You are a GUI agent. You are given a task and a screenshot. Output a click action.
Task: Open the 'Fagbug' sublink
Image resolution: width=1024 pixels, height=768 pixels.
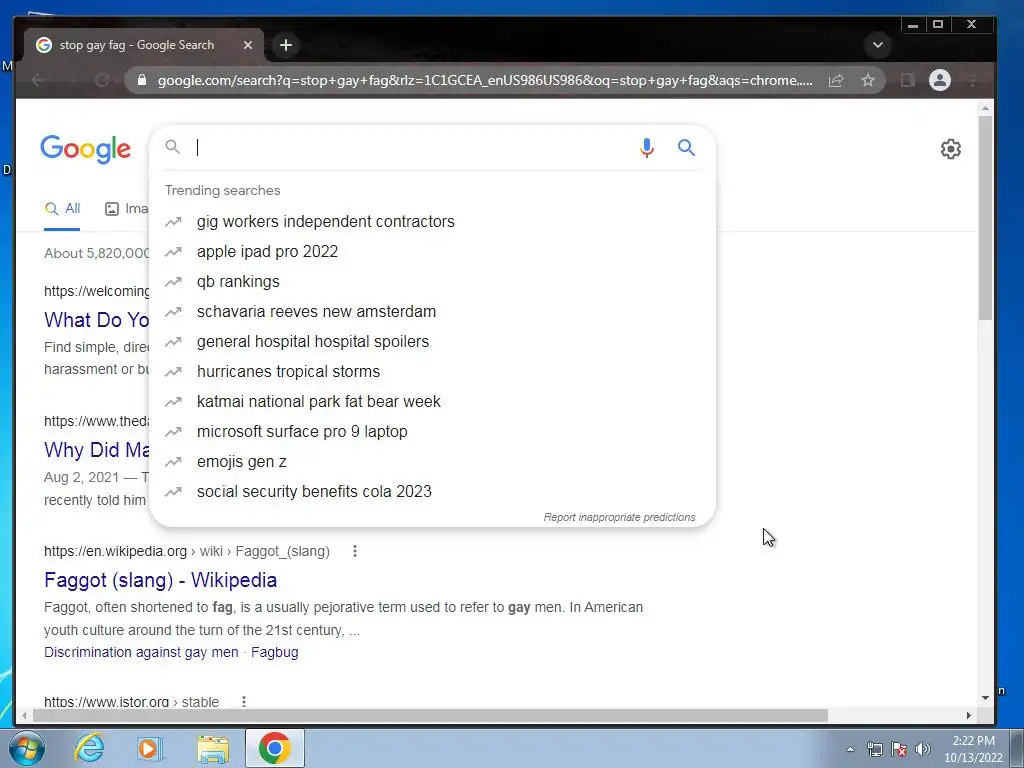click(x=274, y=652)
